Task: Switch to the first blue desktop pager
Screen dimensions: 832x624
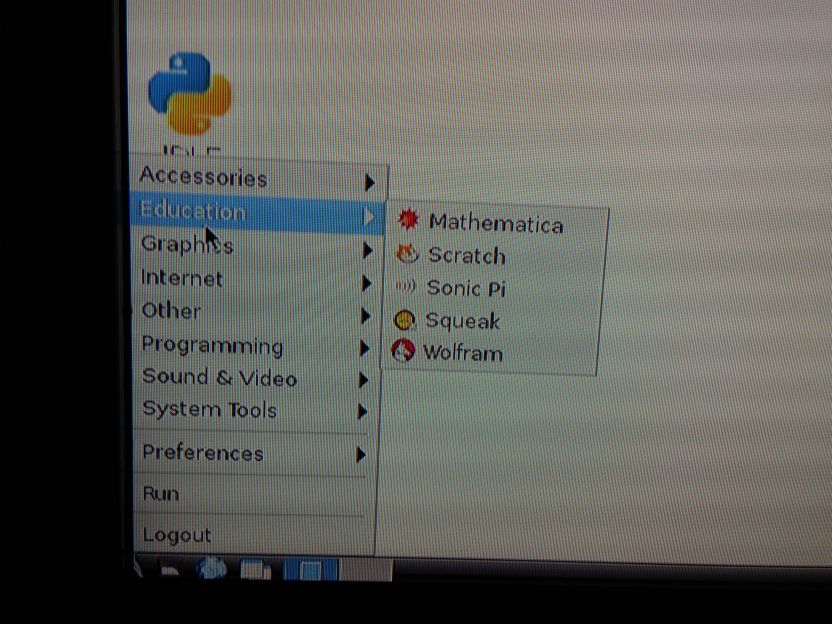Action: [310, 570]
